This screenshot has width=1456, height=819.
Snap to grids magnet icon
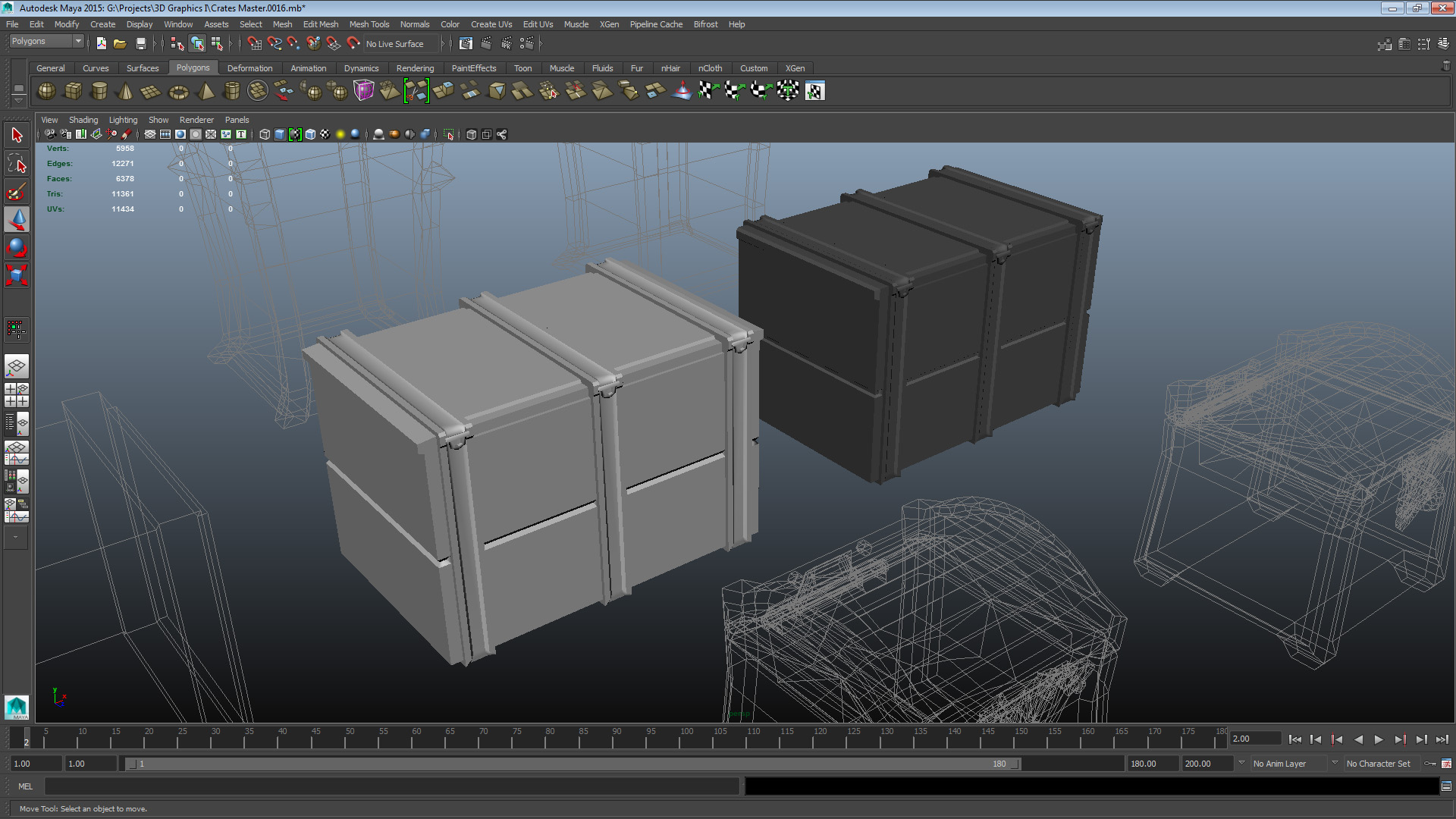254,44
